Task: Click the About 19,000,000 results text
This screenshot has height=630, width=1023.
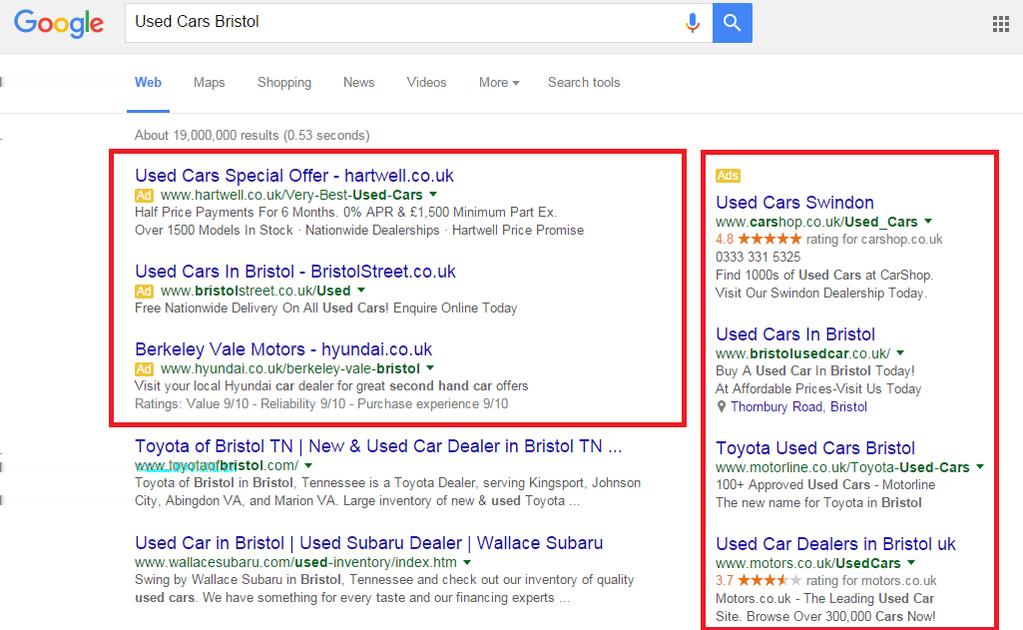Action: tap(252, 136)
